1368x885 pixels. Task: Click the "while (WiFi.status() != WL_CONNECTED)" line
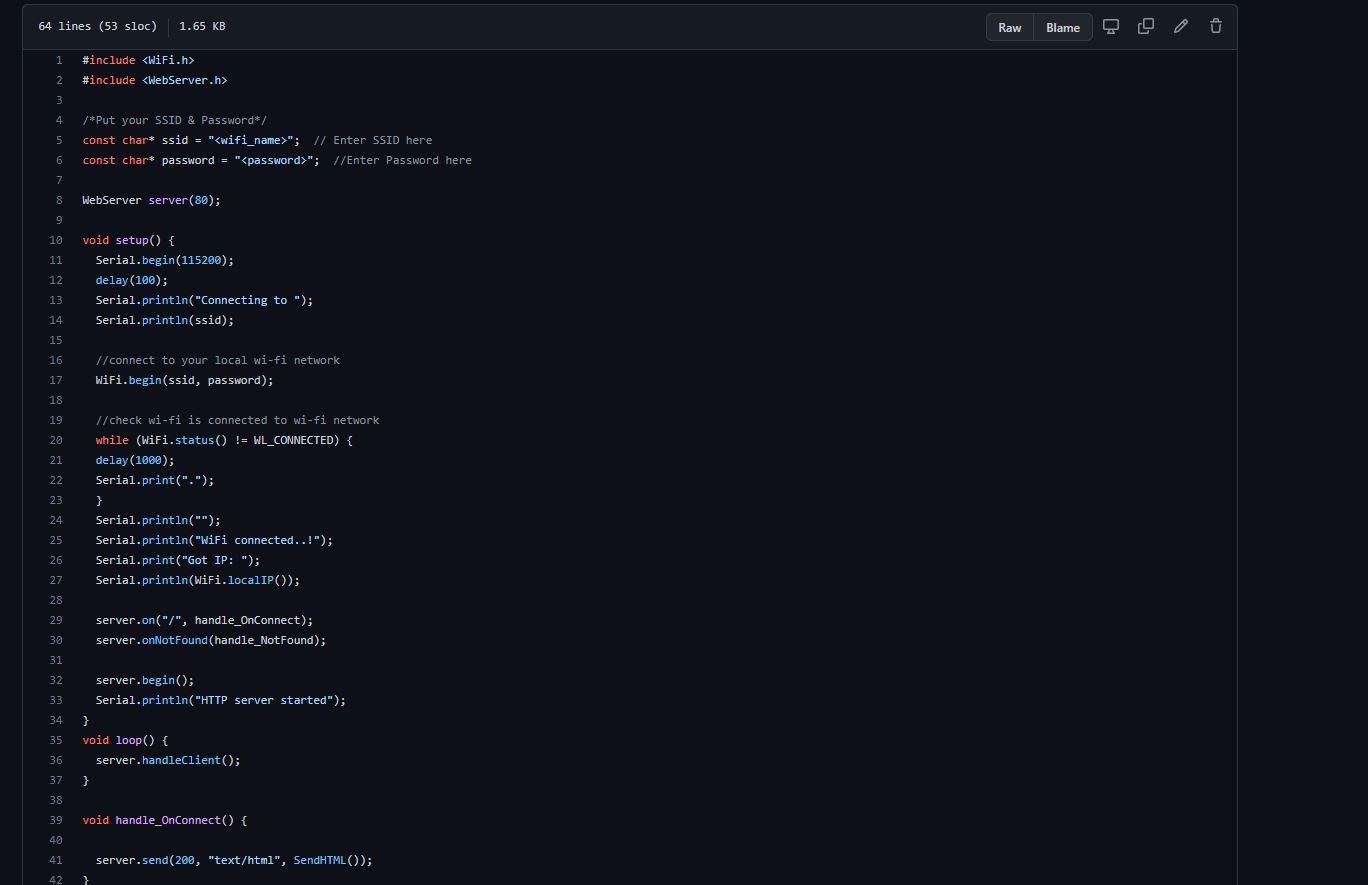pyautogui.click(x=225, y=440)
